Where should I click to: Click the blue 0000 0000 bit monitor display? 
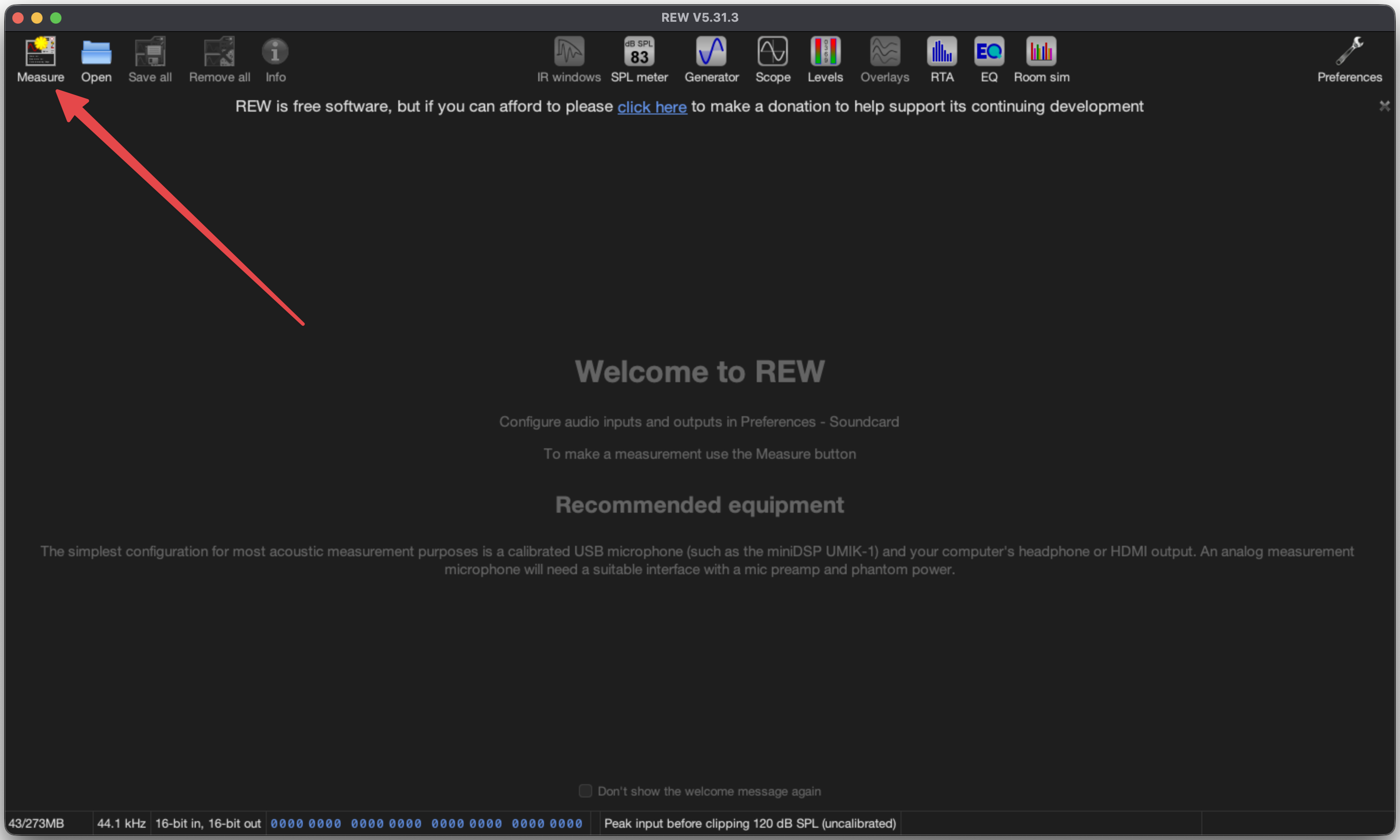(426, 823)
